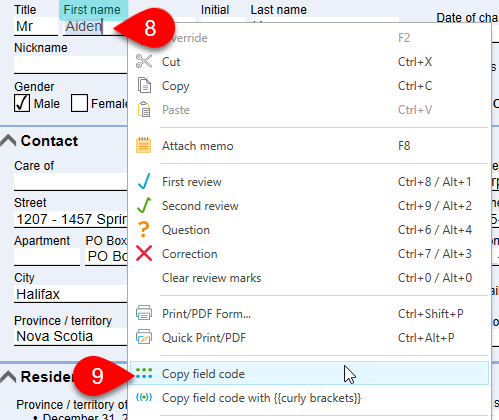The width and height of the screenshot is (499, 420).
Task: Click the Quick Print/PDF printer icon
Action: [144, 337]
